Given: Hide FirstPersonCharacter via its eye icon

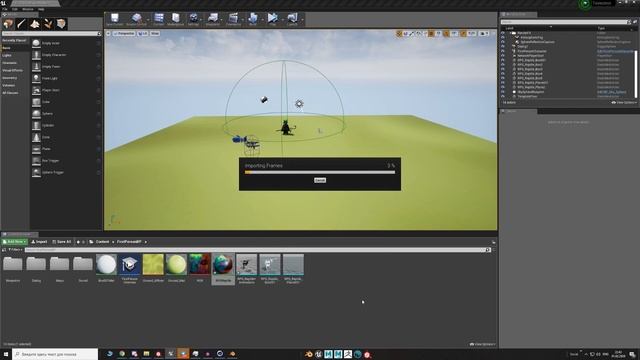Looking at the screenshot, I should pyautogui.click(x=503, y=51).
